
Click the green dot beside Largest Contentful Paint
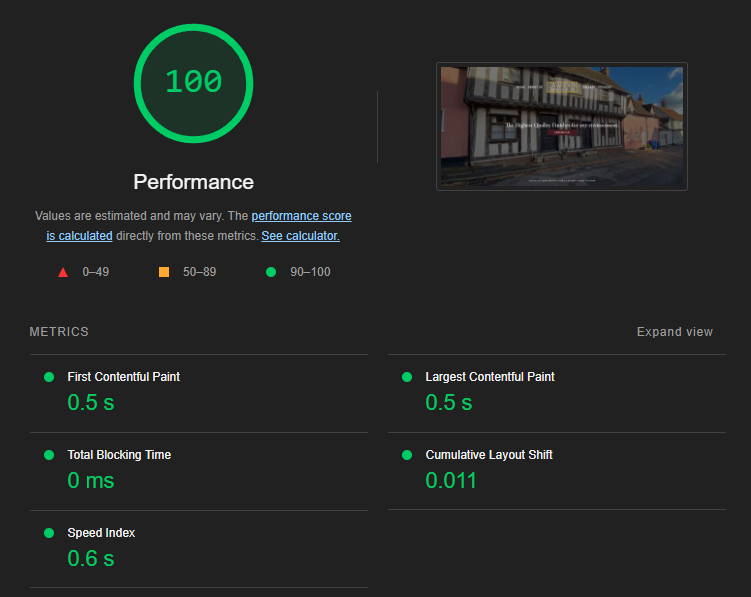pyautogui.click(x=407, y=377)
